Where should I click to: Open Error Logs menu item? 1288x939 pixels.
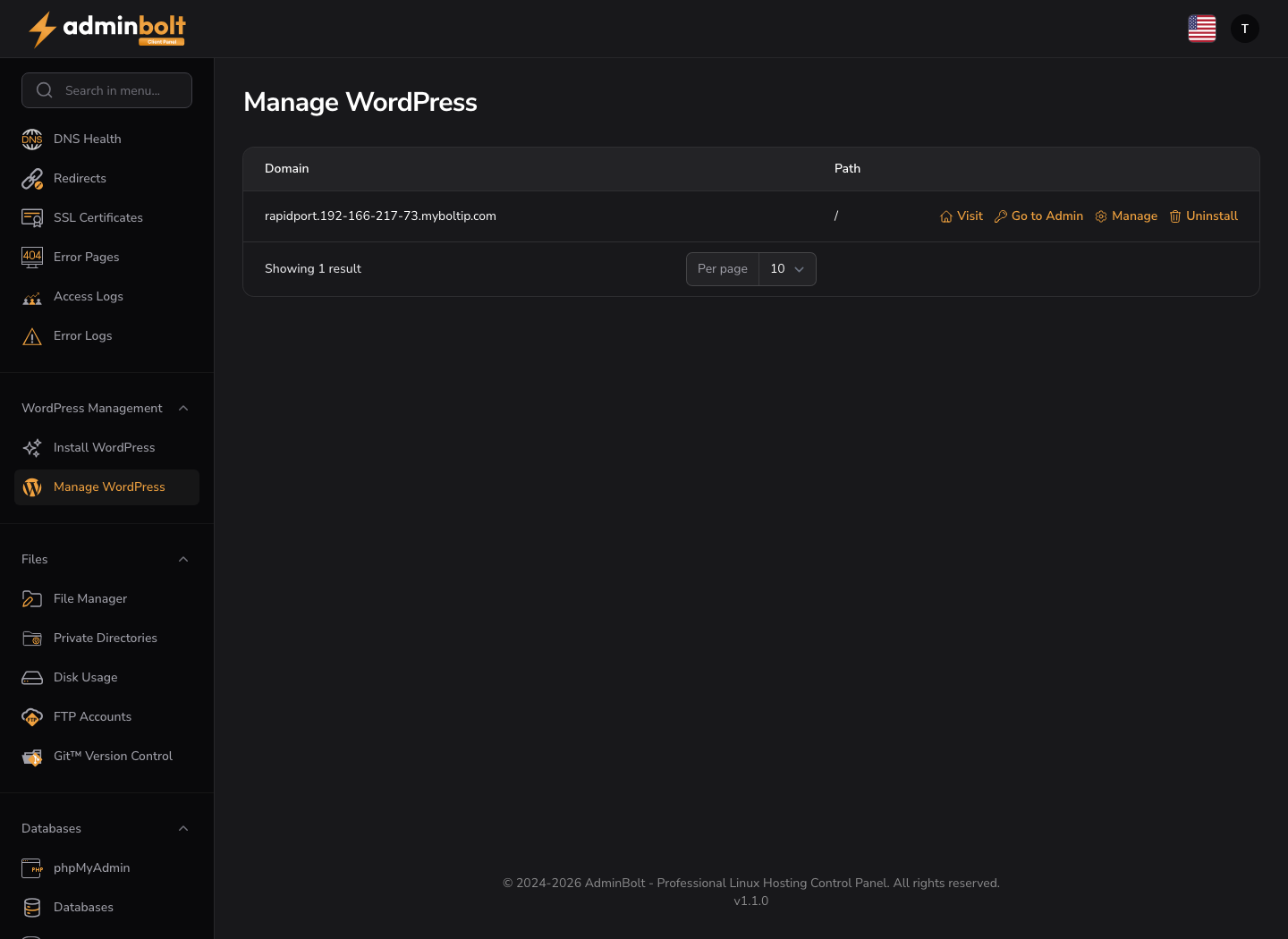click(x=106, y=335)
